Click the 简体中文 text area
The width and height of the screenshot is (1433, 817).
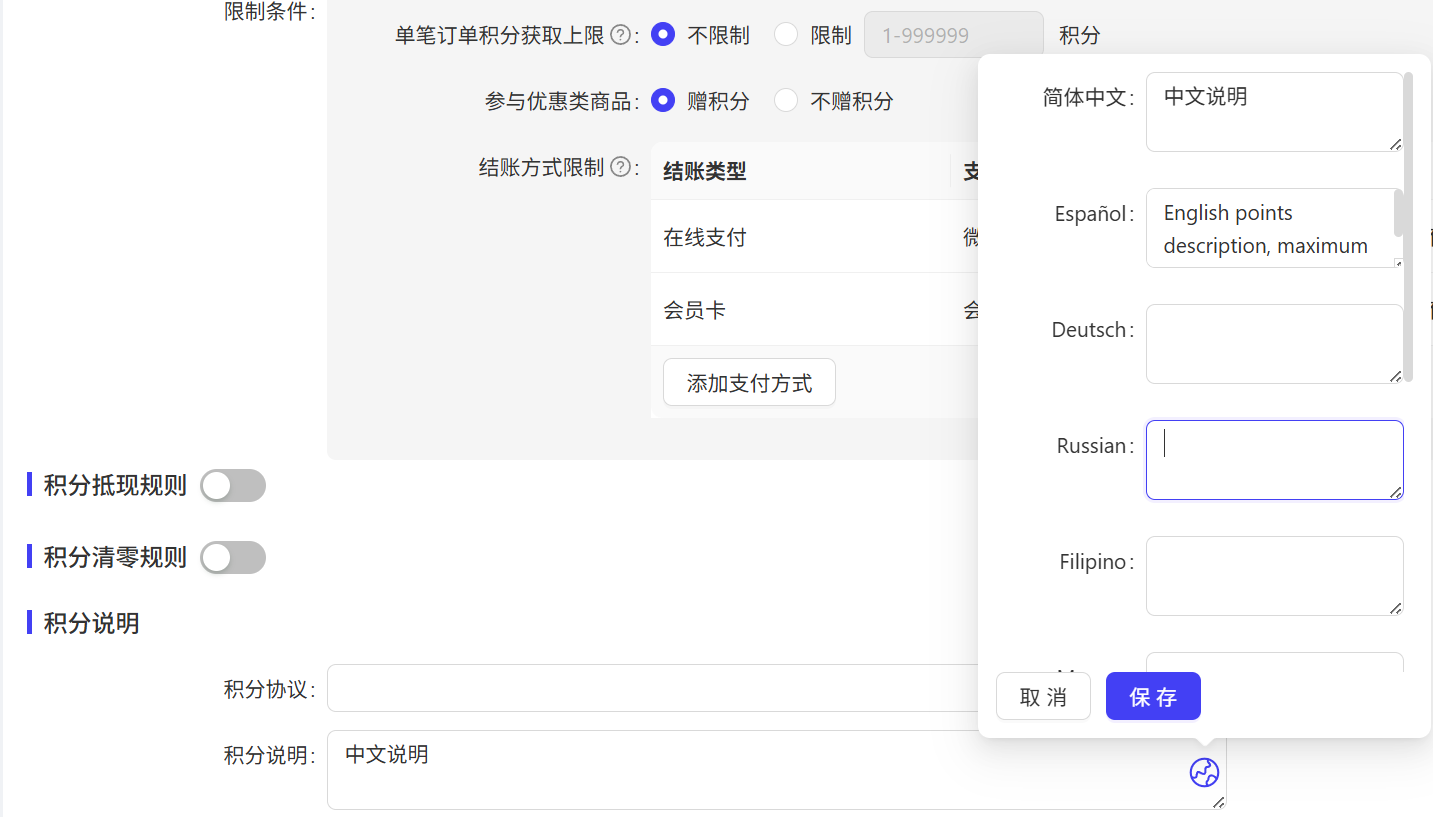(x=1273, y=112)
